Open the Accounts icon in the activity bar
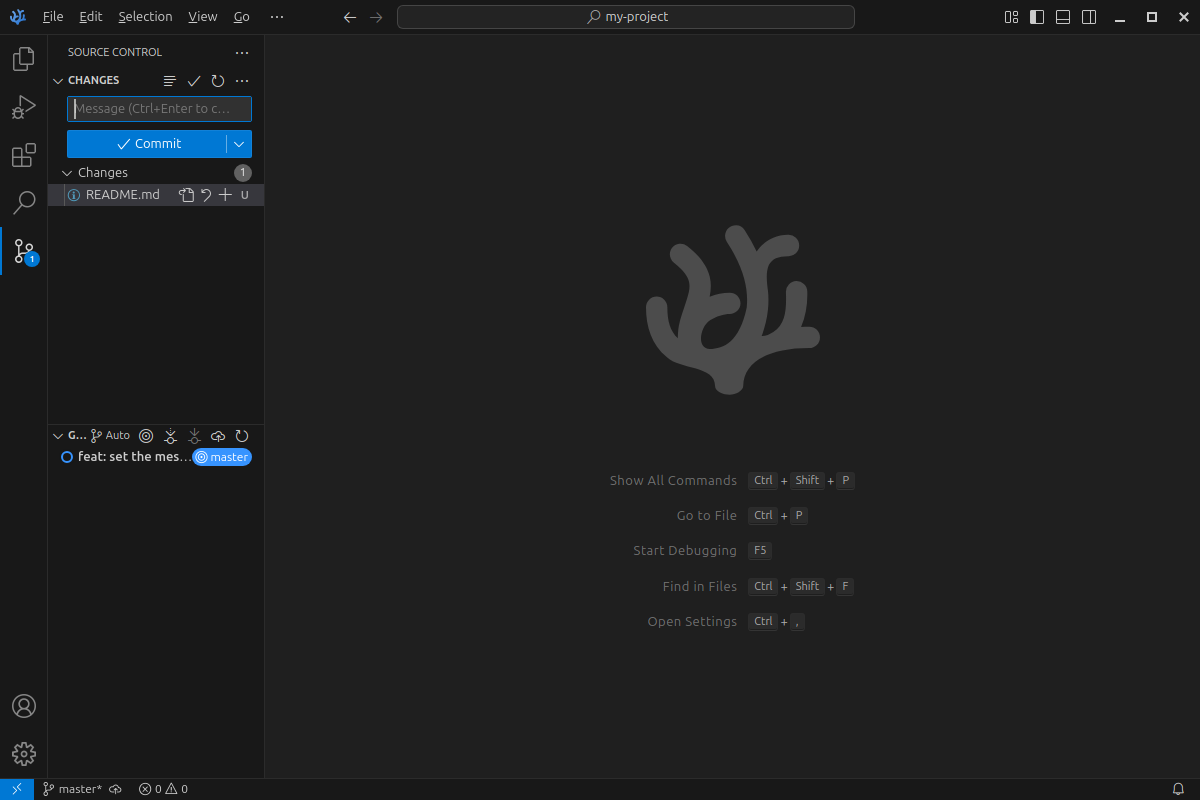 [23, 706]
